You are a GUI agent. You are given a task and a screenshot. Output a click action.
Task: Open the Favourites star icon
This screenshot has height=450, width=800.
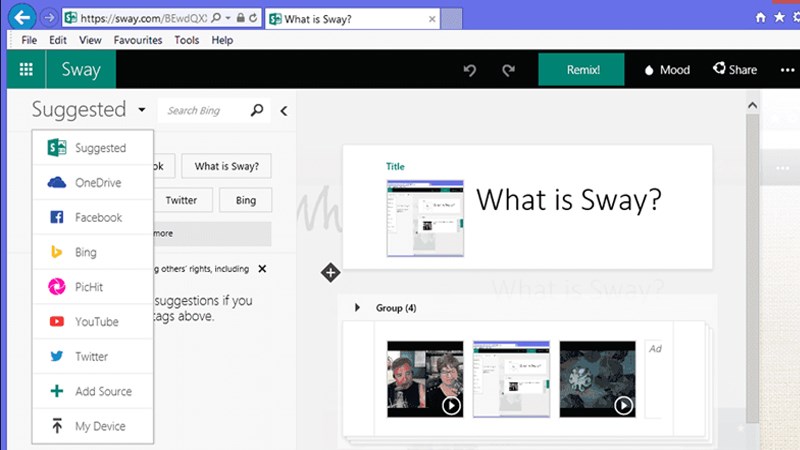(x=779, y=17)
